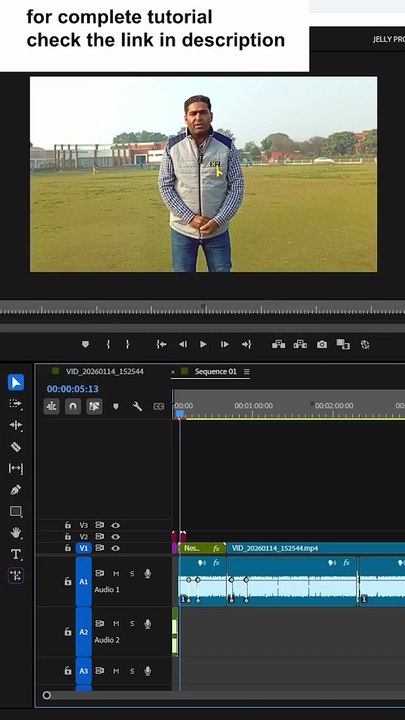Click the voice-over record mic on Audio 2

[x=147, y=624]
